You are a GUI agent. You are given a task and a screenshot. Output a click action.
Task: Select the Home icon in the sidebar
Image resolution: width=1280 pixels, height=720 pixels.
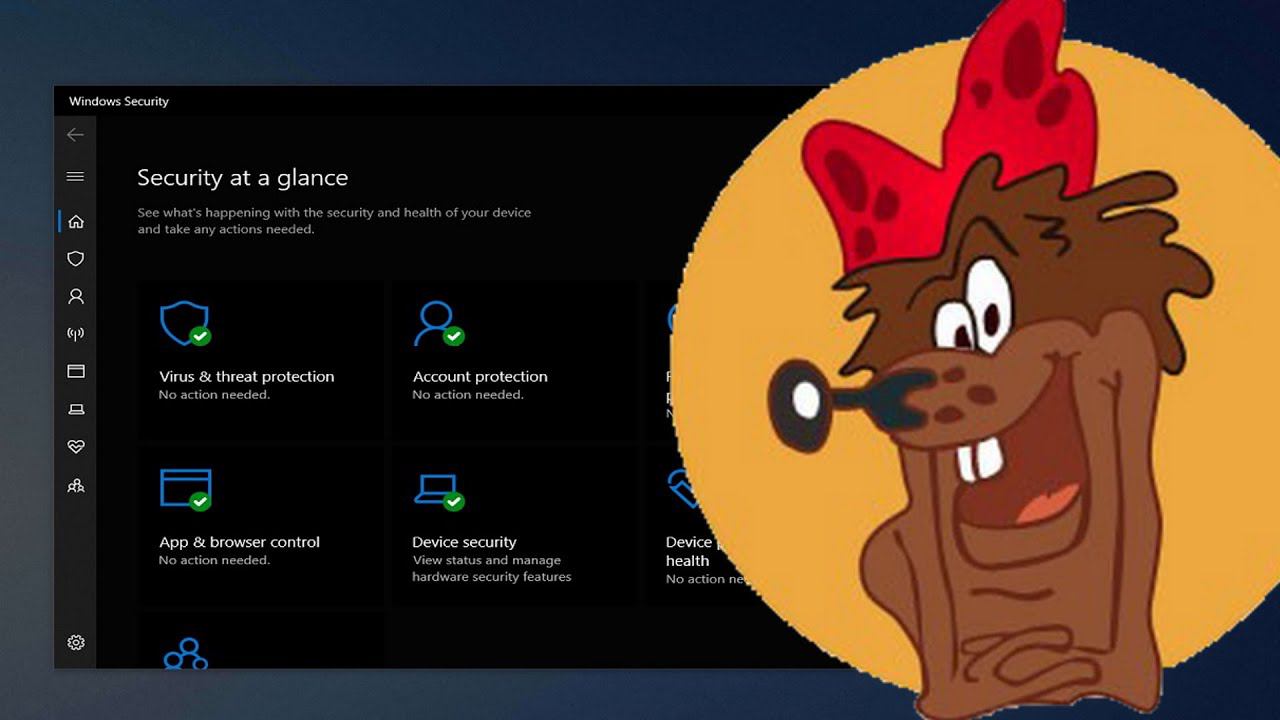76,221
